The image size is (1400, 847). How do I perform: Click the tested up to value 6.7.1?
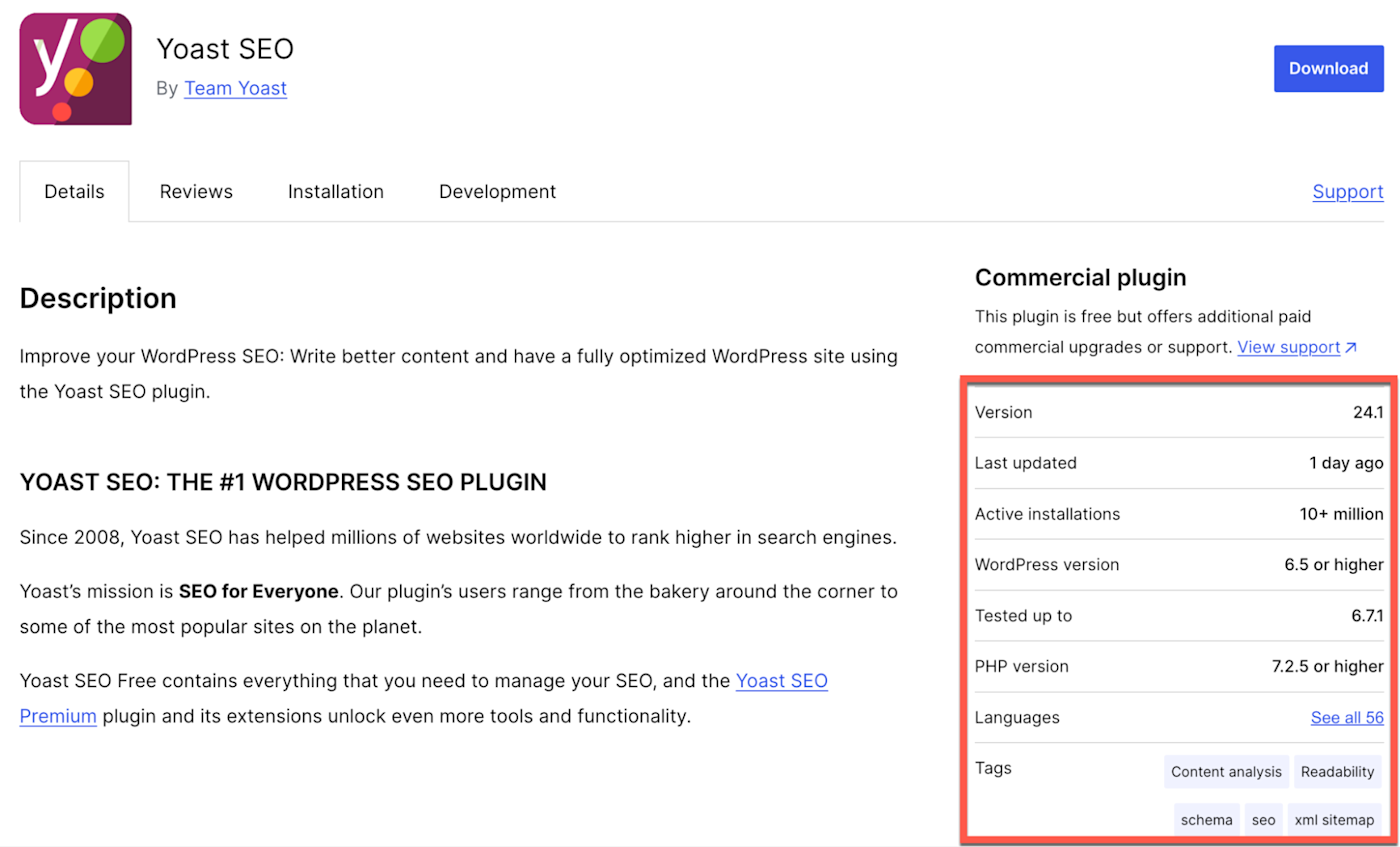(x=1368, y=616)
